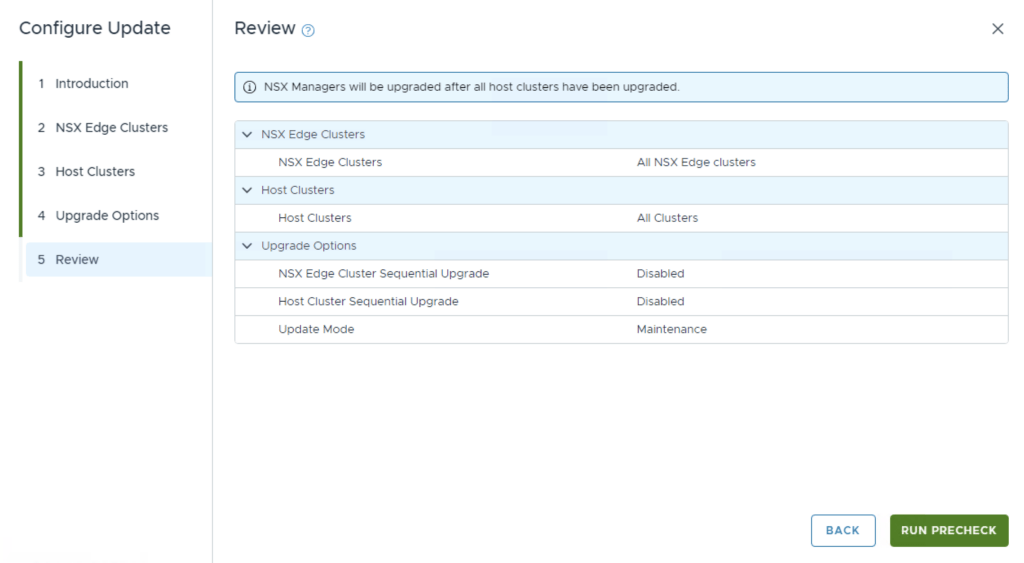Collapse the Host Clusters section
Image resolution: width=1024 pixels, height=563 pixels.
click(x=248, y=190)
